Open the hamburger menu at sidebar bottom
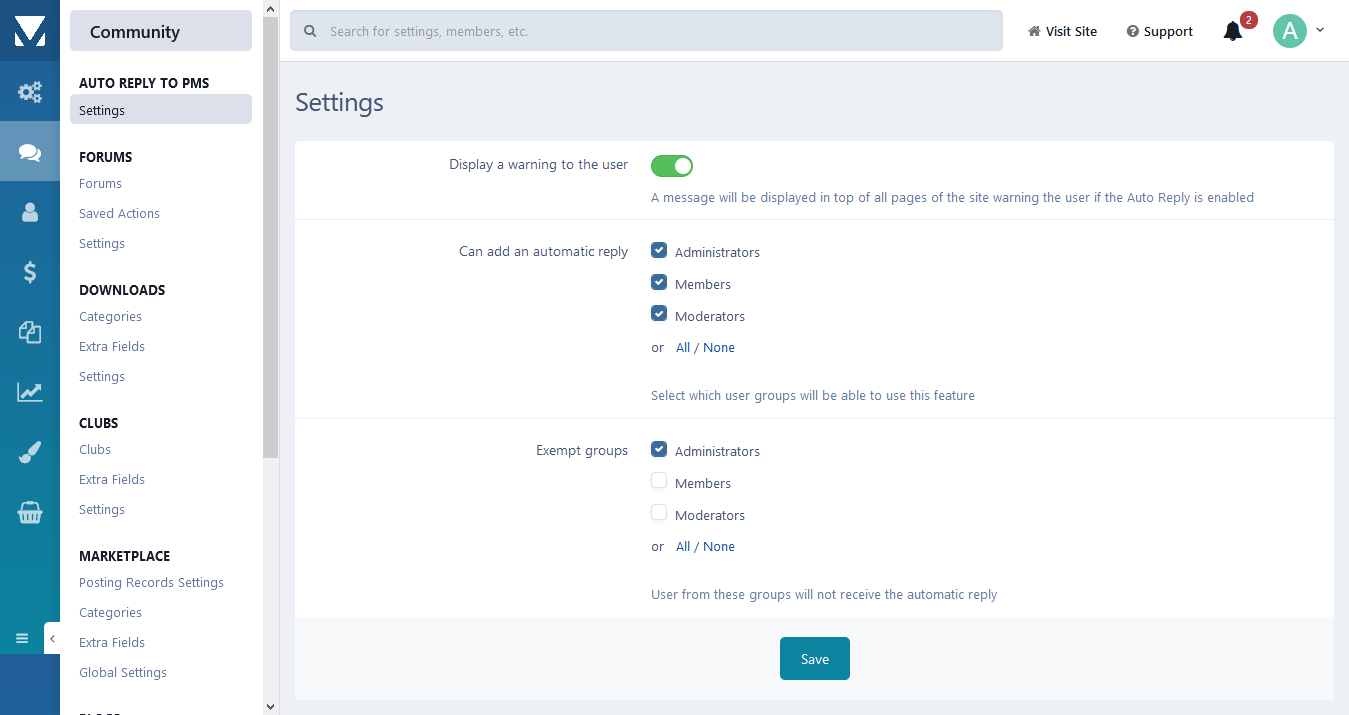The image size is (1349, 715). pos(22,638)
